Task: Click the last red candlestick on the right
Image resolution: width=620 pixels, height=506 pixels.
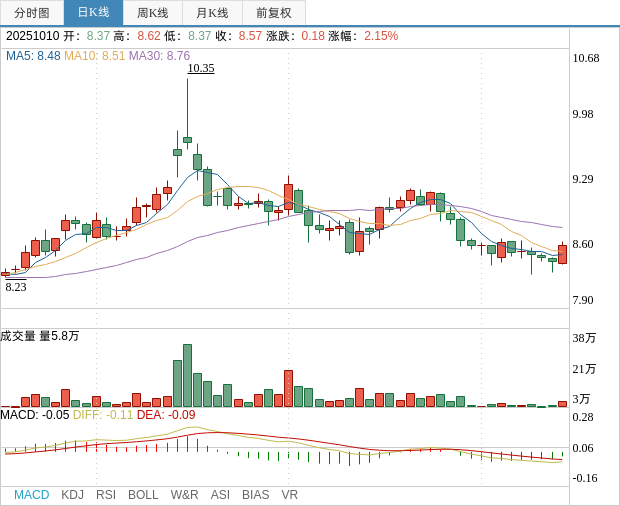Action: pyautogui.click(x=562, y=254)
